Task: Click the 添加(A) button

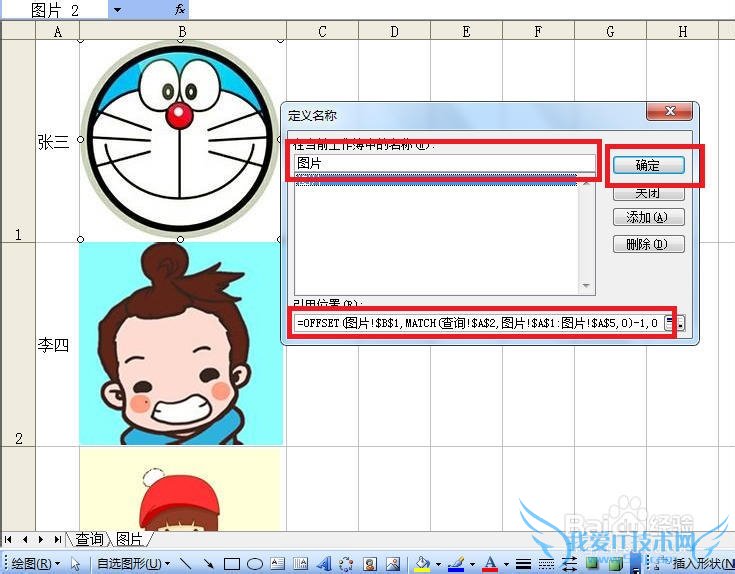Action: click(648, 217)
